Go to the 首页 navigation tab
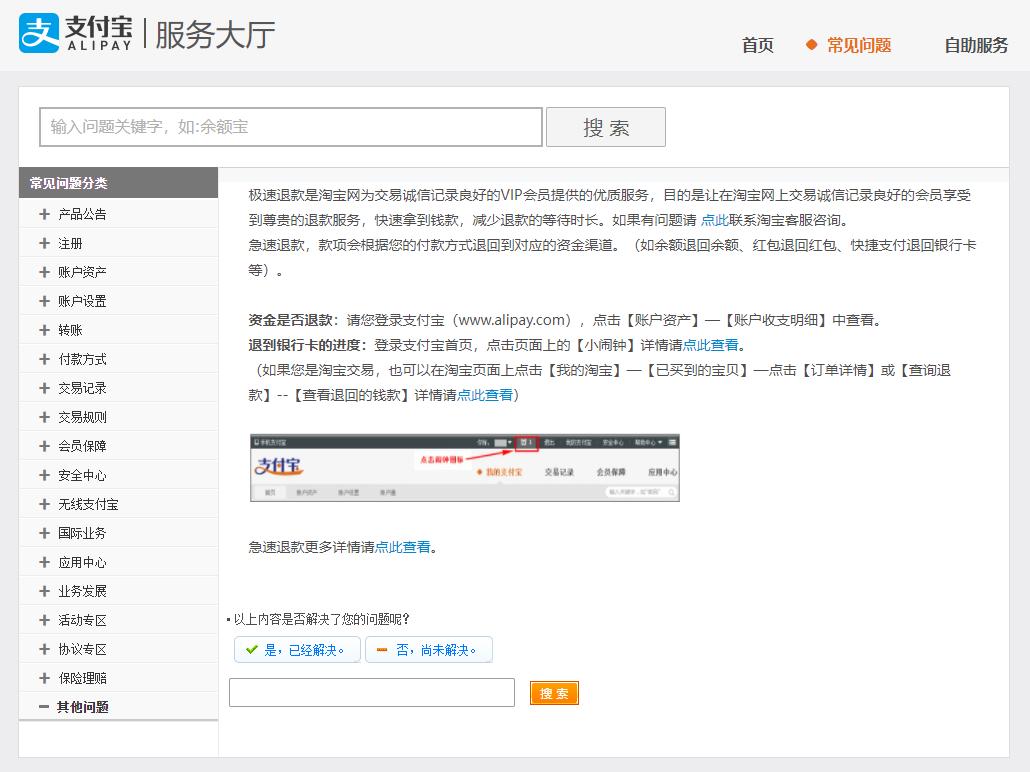This screenshot has width=1030, height=772. 757,45
